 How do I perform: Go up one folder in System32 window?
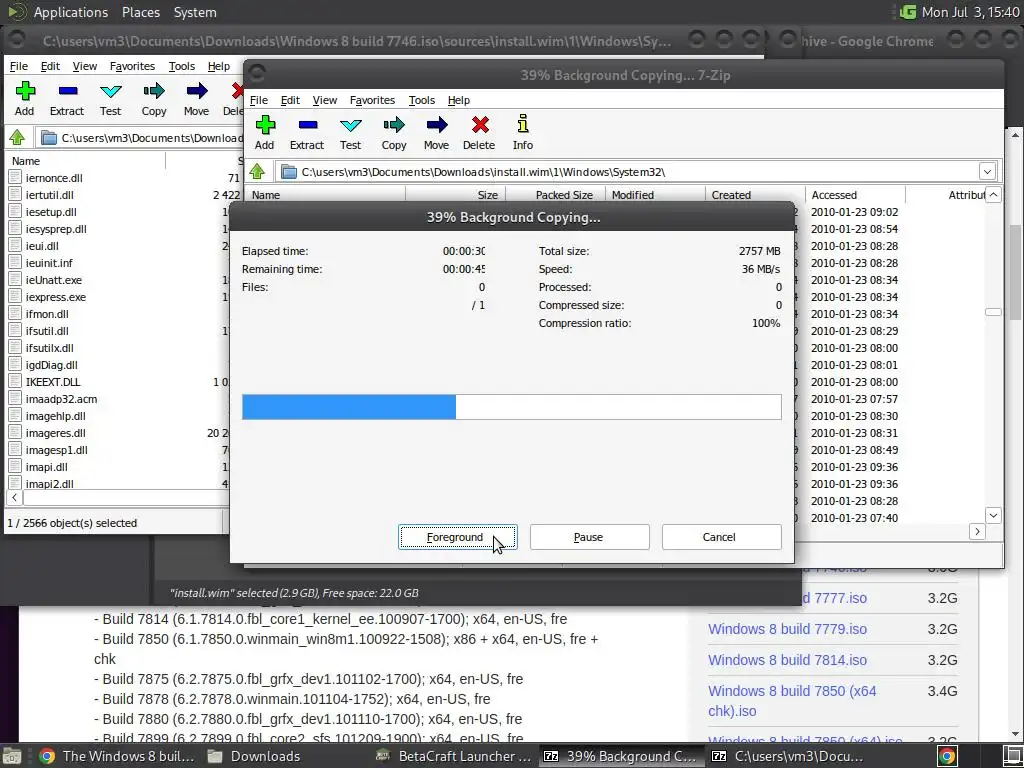point(257,172)
